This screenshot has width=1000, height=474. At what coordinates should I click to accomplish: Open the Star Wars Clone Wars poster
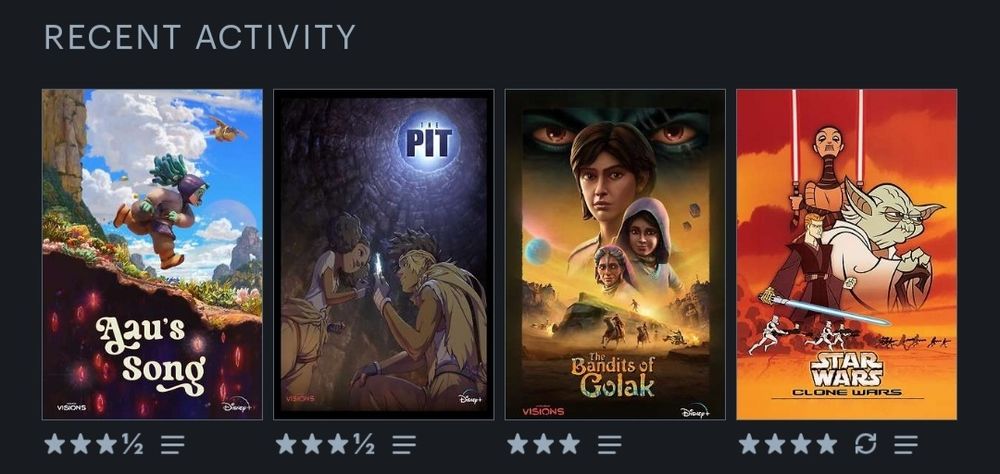point(846,254)
